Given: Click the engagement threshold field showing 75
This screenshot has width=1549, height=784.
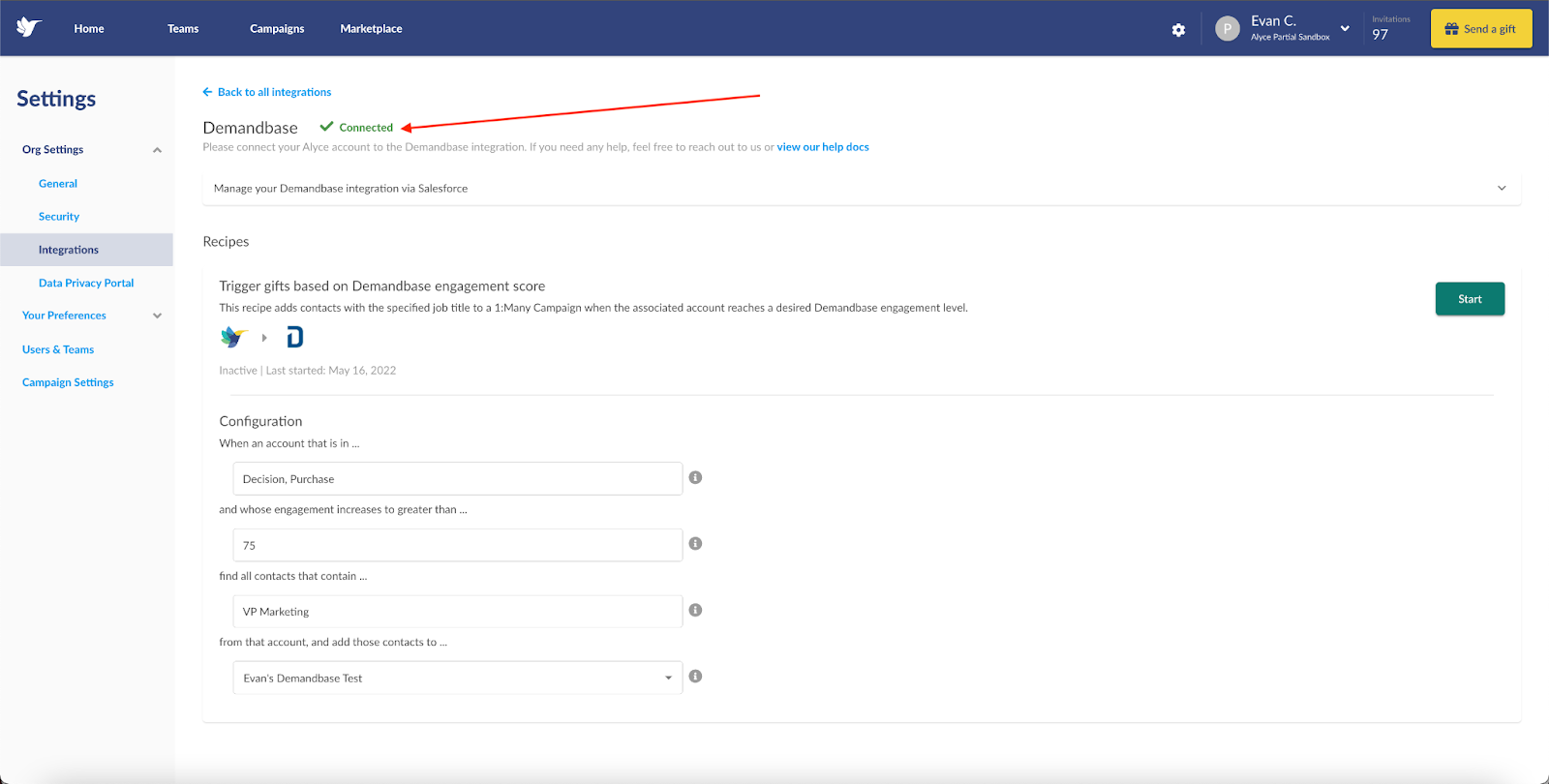Looking at the screenshot, I should point(457,545).
